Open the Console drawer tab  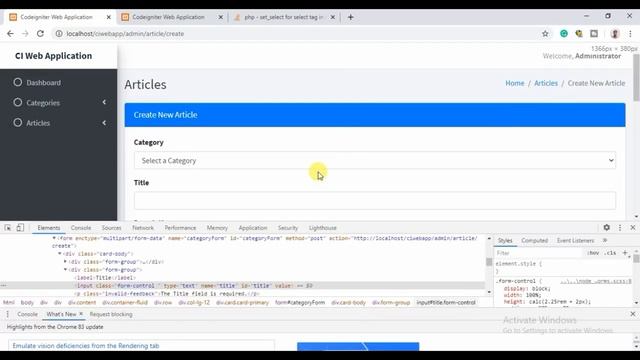coord(27,314)
